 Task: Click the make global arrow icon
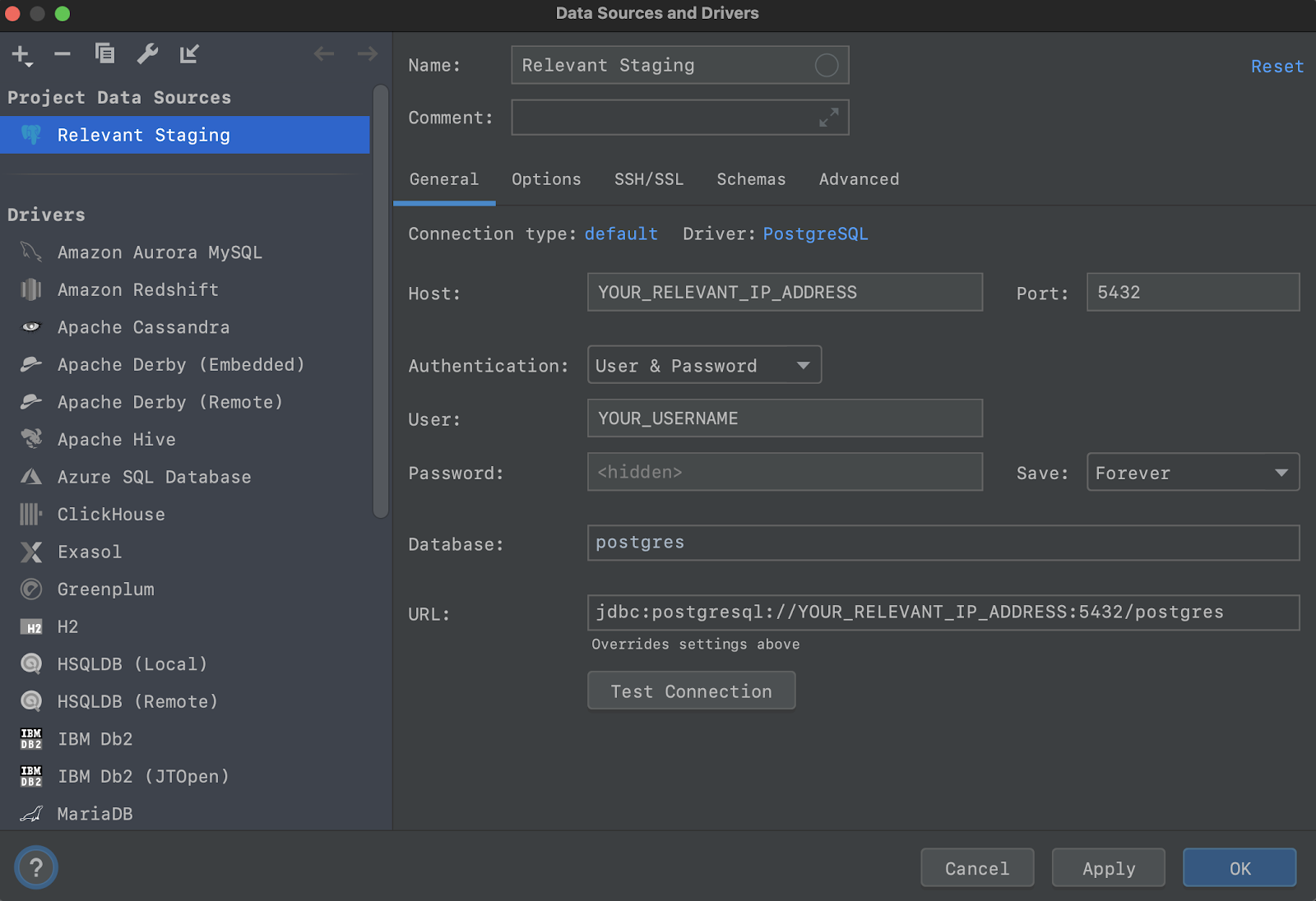[x=189, y=53]
